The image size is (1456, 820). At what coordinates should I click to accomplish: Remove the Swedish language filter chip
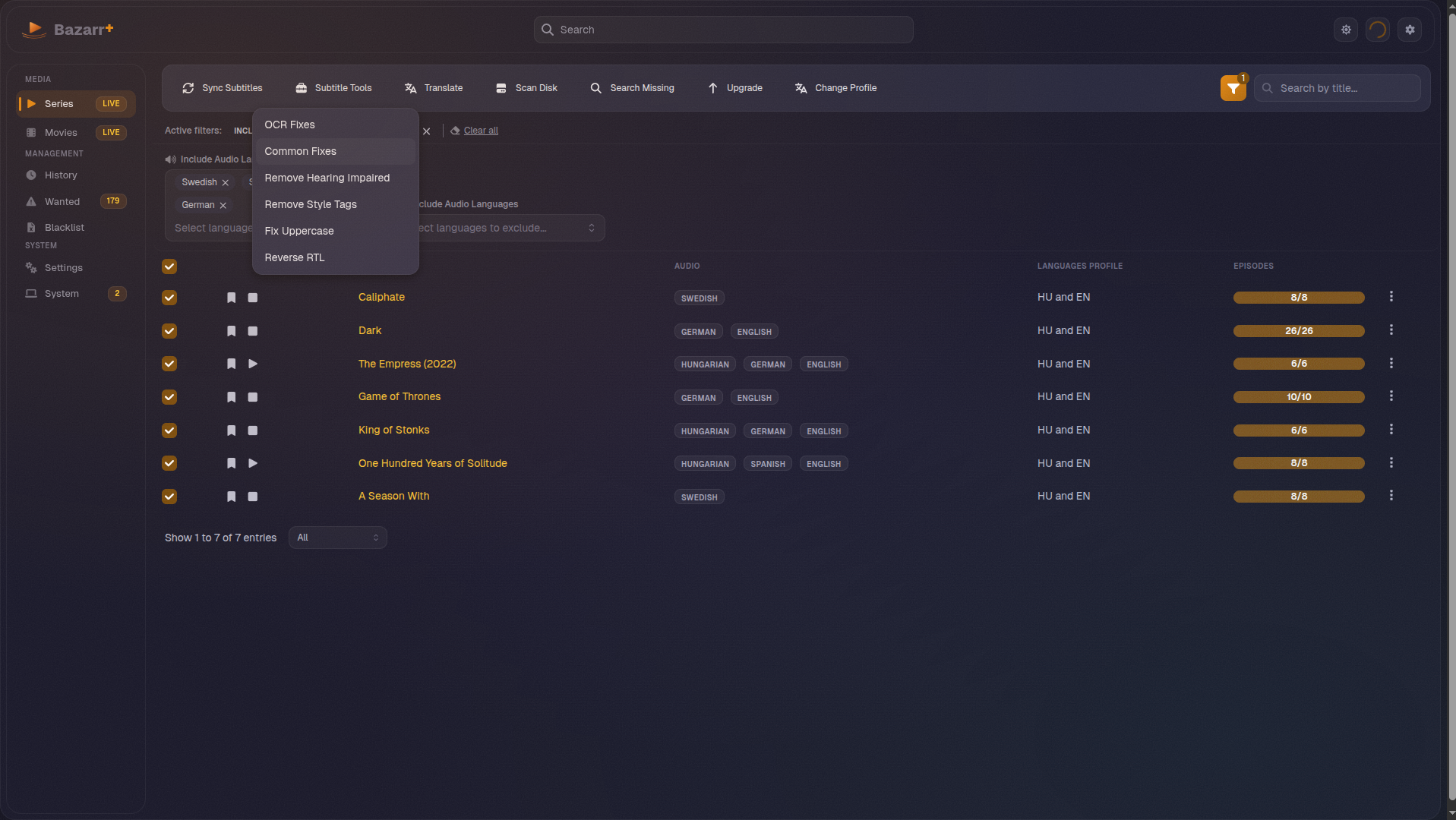226,182
